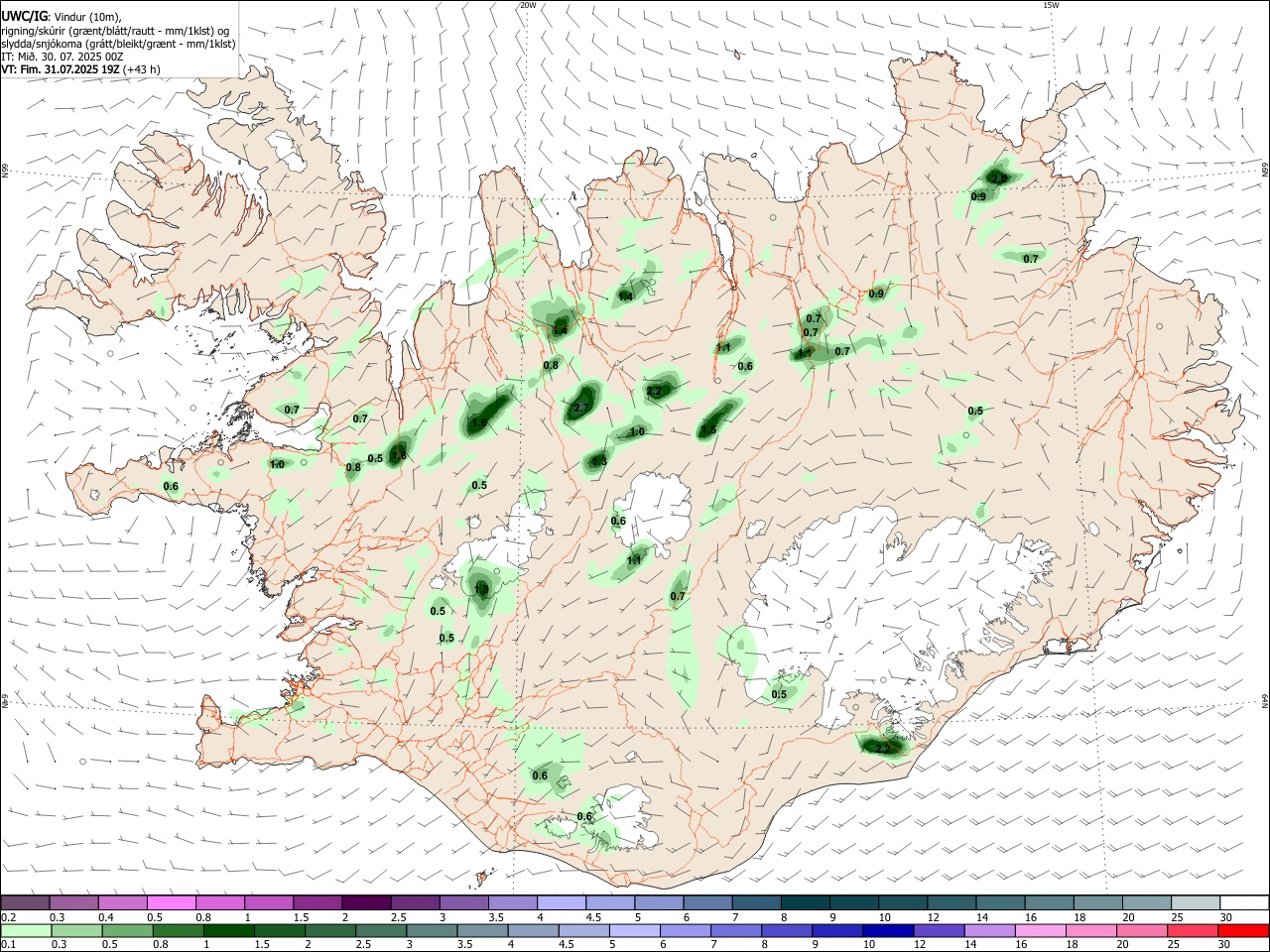Click the violet bottom-row swatch between 12 and 14

tap(938, 930)
